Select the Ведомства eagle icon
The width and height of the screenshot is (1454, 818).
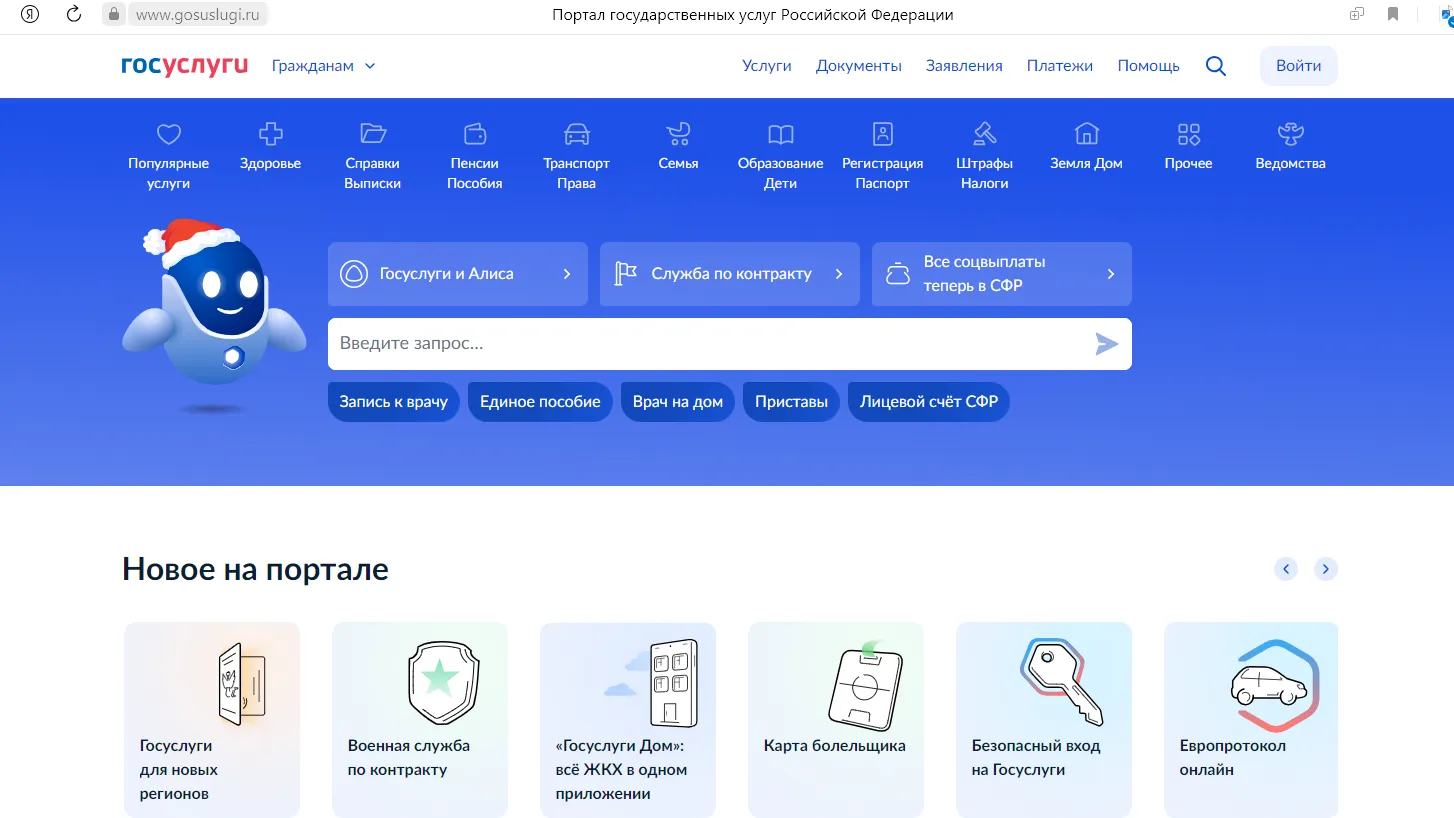1290,134
